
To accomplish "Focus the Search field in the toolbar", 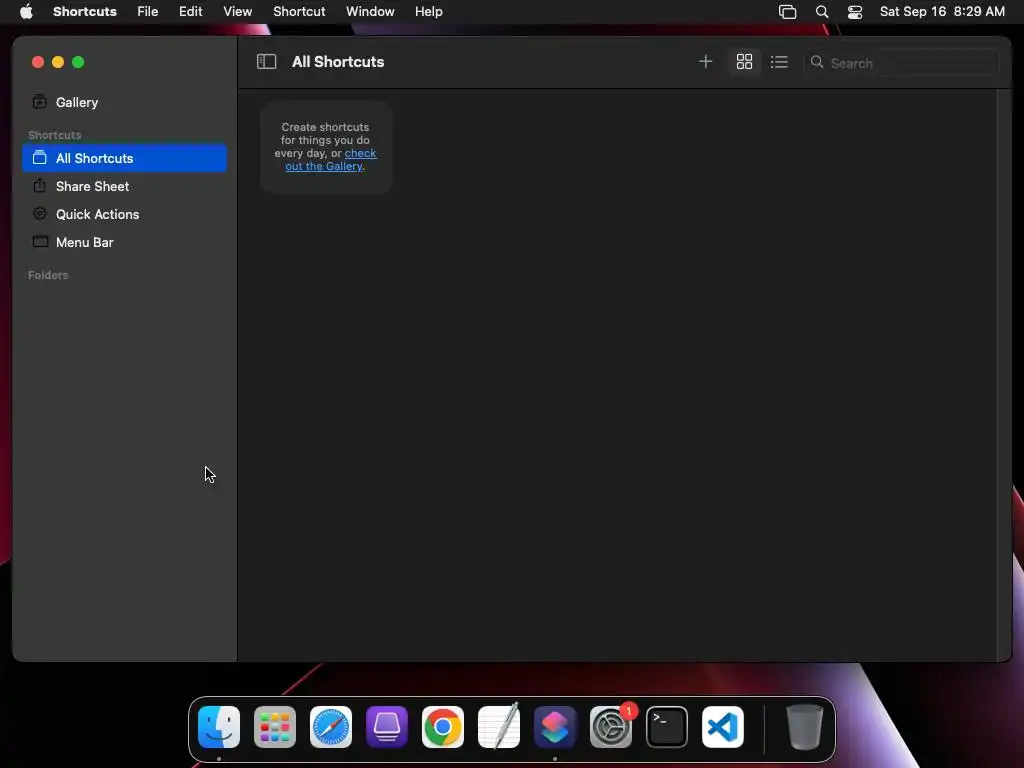I will click(901, 63).
